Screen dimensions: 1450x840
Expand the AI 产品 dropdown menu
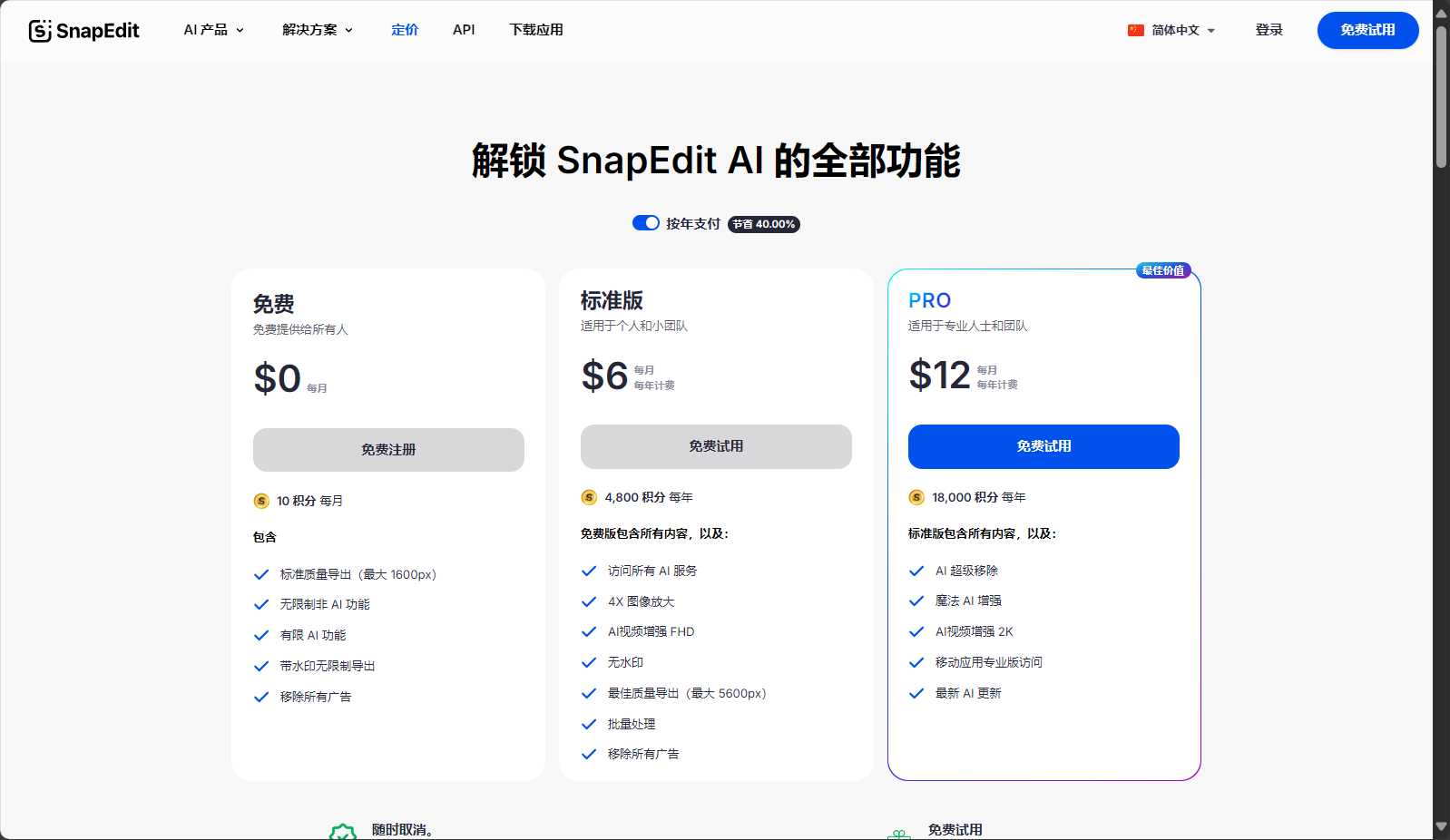[x=214, y=30]
